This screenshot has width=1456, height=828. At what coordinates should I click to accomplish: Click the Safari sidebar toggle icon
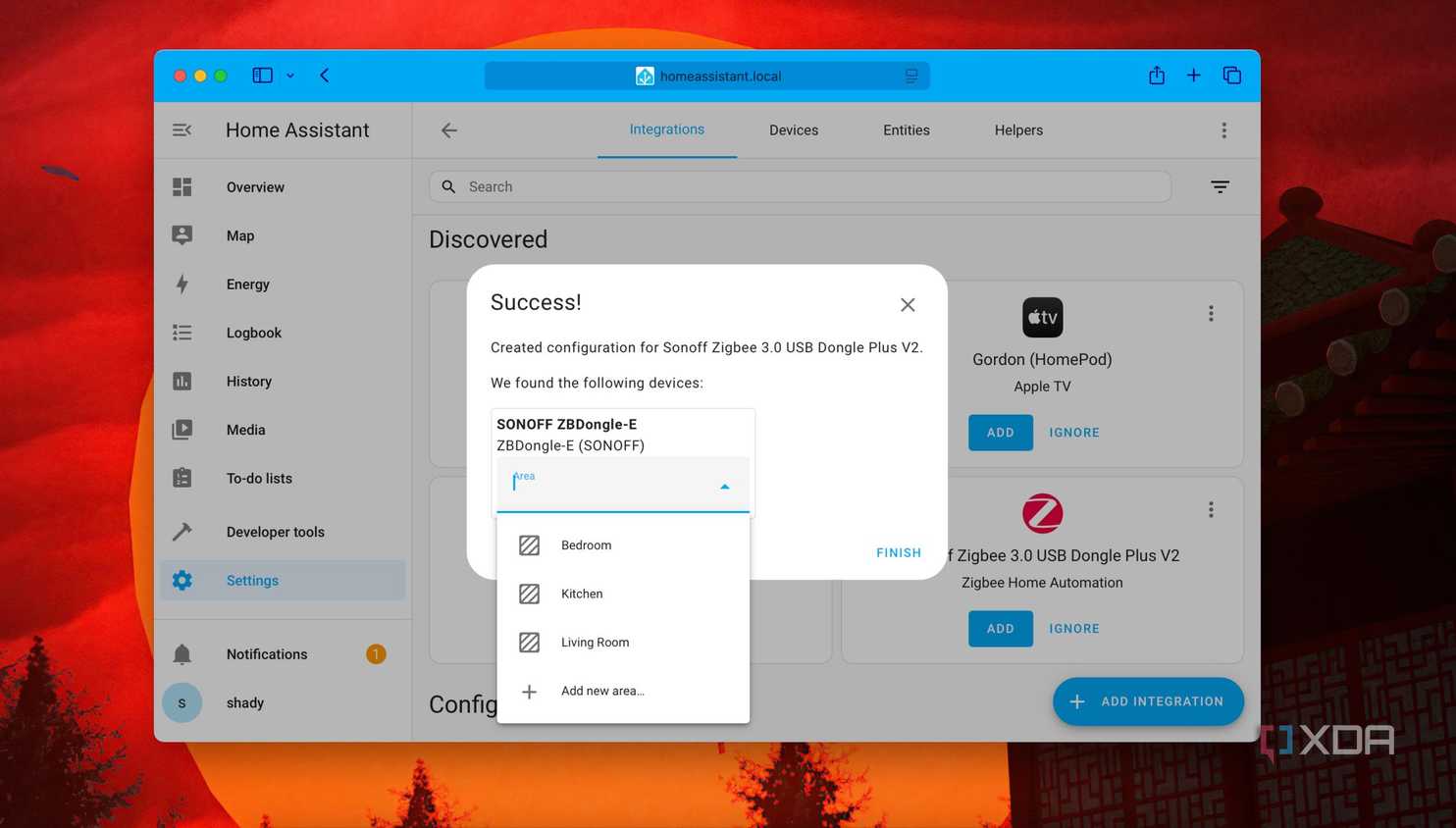[262, 76]
